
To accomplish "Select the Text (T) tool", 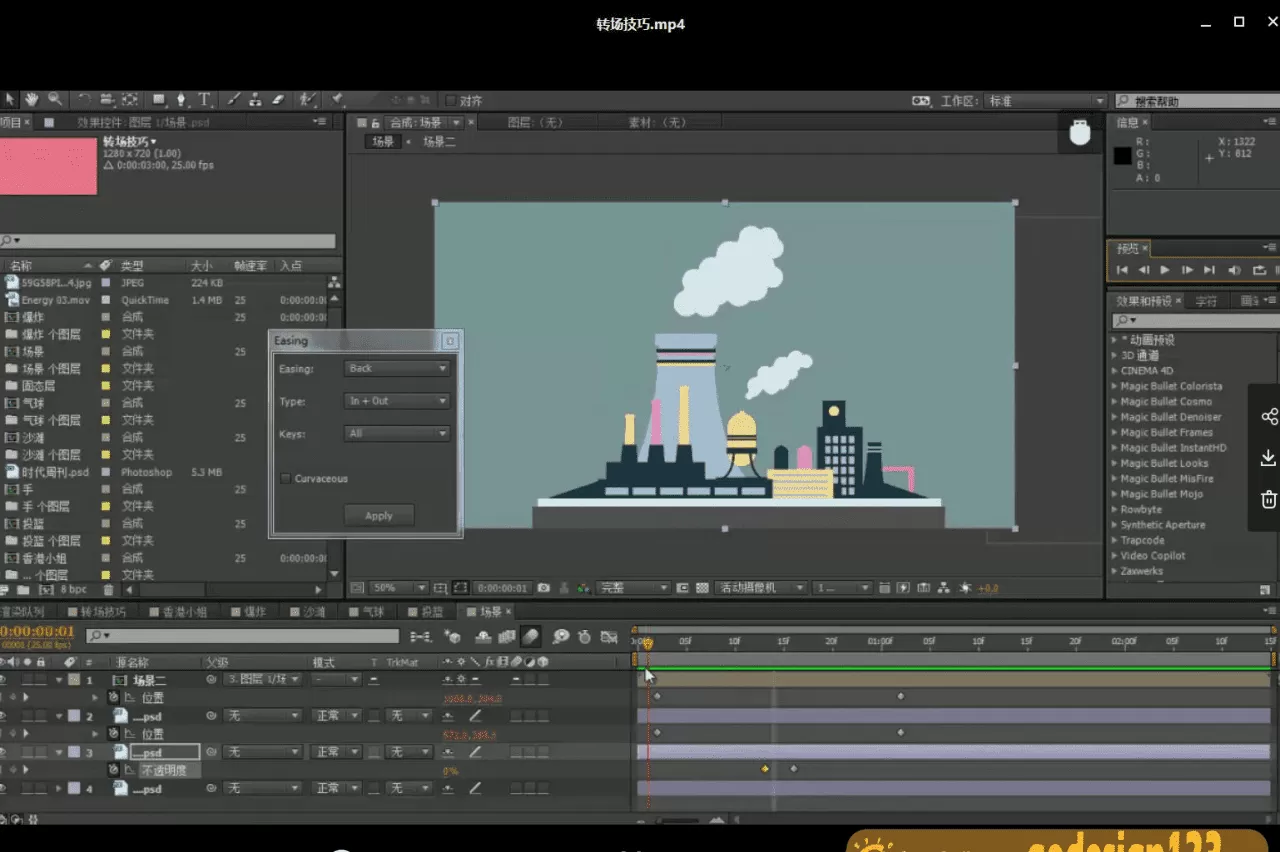I will [204, 100].
